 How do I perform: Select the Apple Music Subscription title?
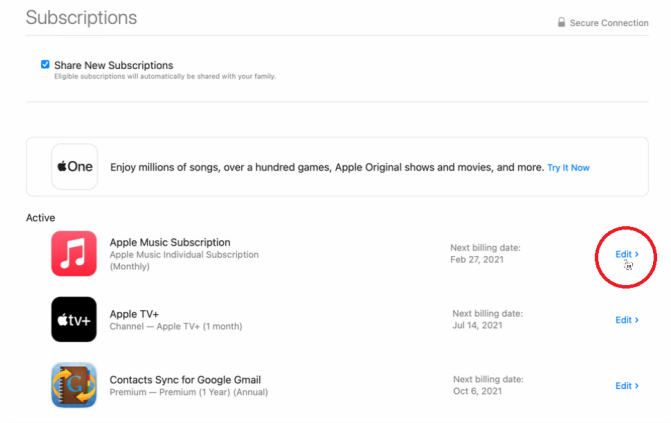[x=170, y=242]
